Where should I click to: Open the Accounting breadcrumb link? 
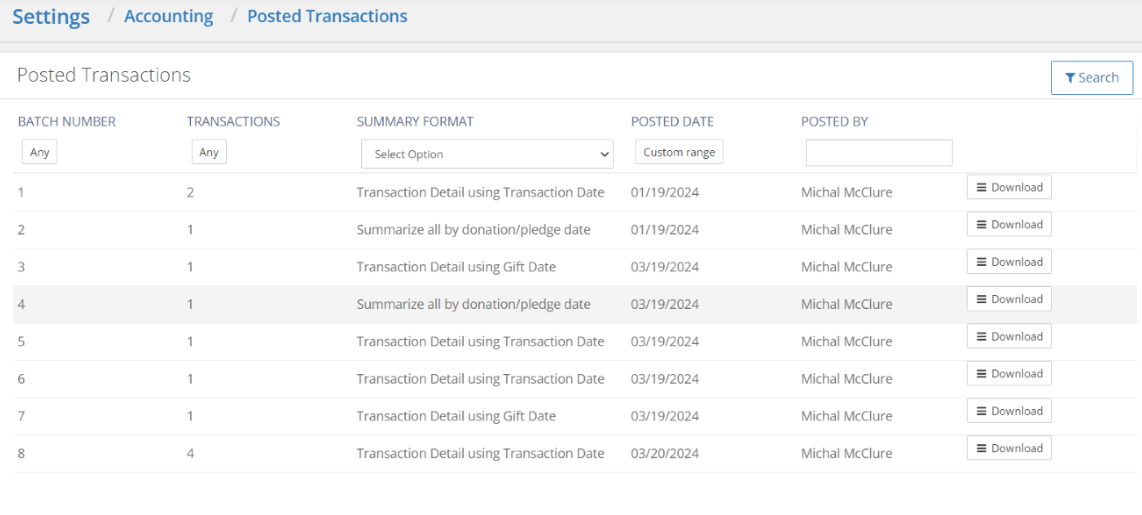[169, 16]
